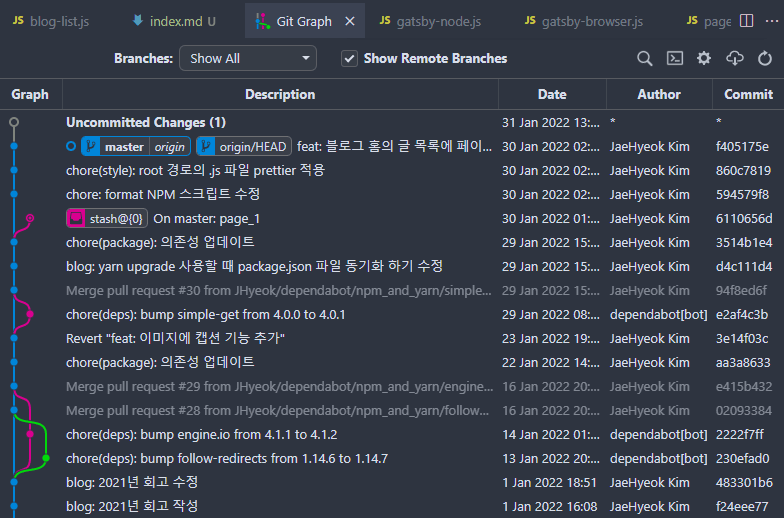Select the Uncommitted Changes (1) row
The image size is (784, 518).
coord(392,122)
